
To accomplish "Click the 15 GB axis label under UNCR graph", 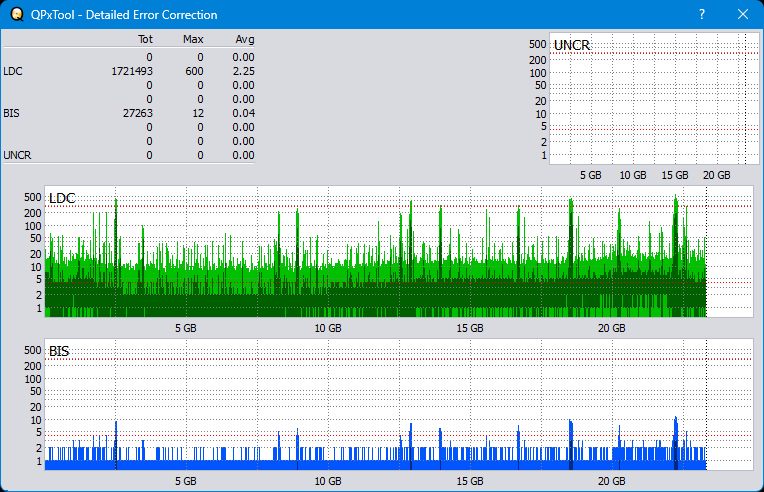I will point(675,175).
